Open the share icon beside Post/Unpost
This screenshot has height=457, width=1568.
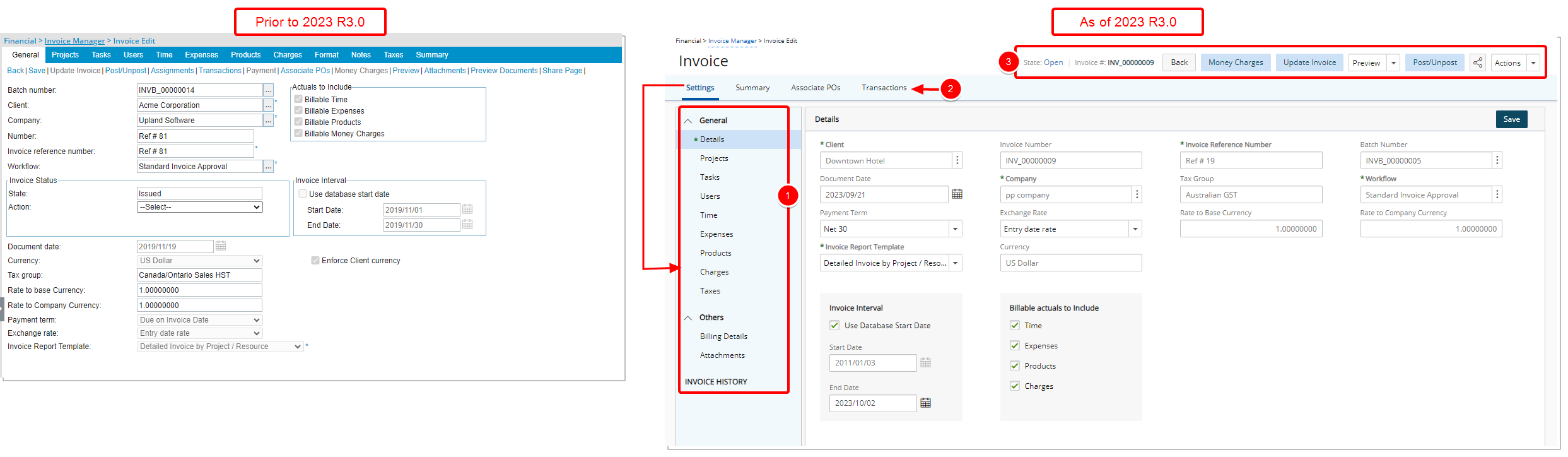(x=1478, y=62)
